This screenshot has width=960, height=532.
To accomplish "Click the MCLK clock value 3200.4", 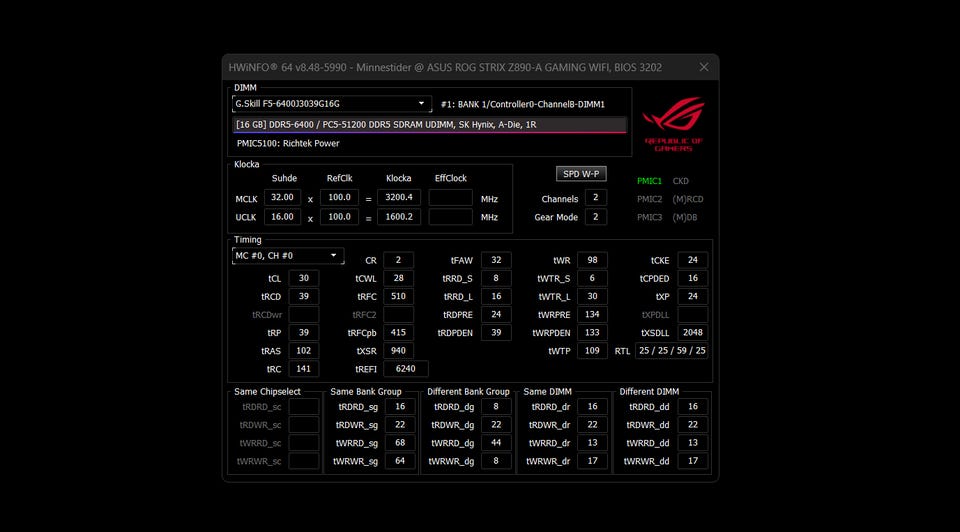I will (399, 198).
